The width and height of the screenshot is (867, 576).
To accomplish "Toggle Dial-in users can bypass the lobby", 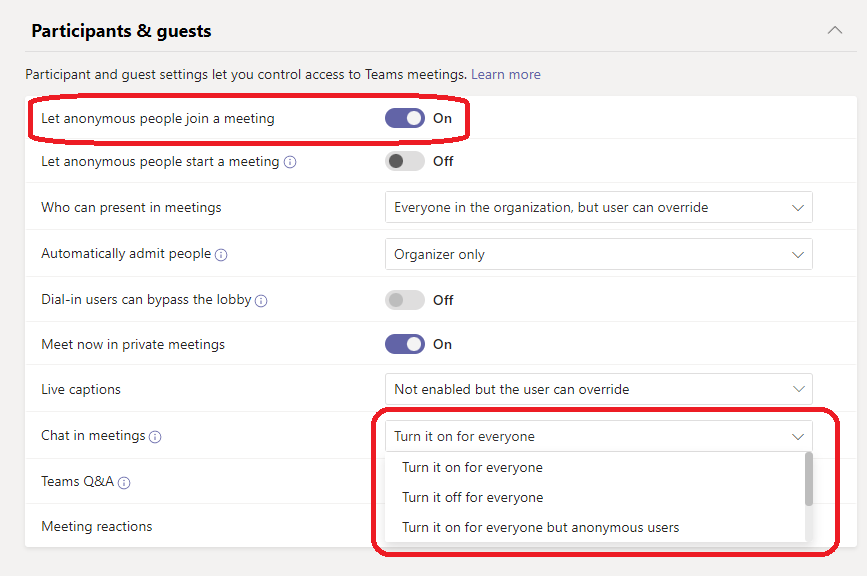I will tap(405, 300).
